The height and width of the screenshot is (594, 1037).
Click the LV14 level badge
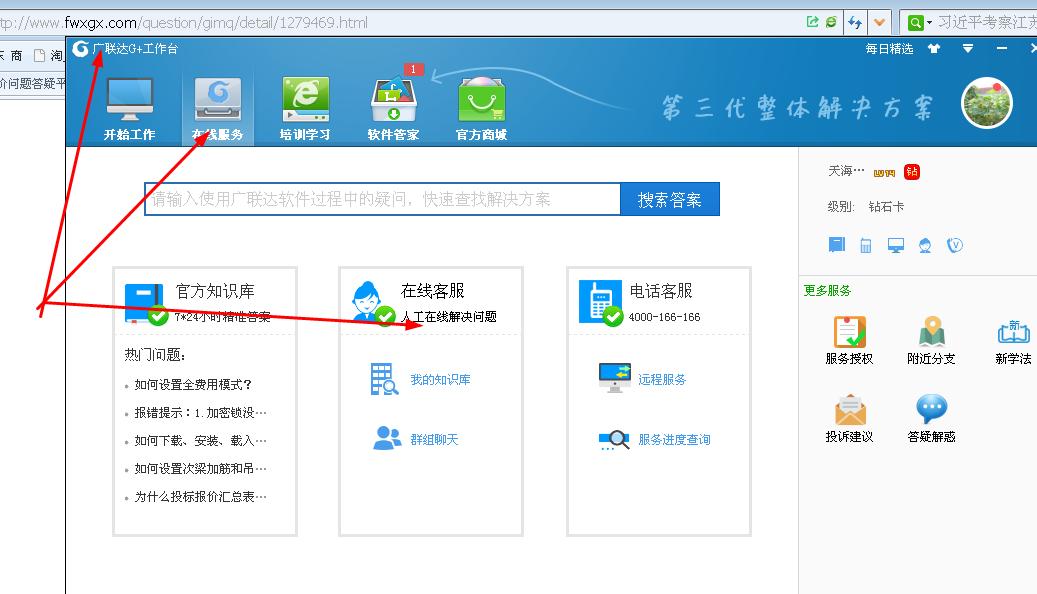[884, 173]
